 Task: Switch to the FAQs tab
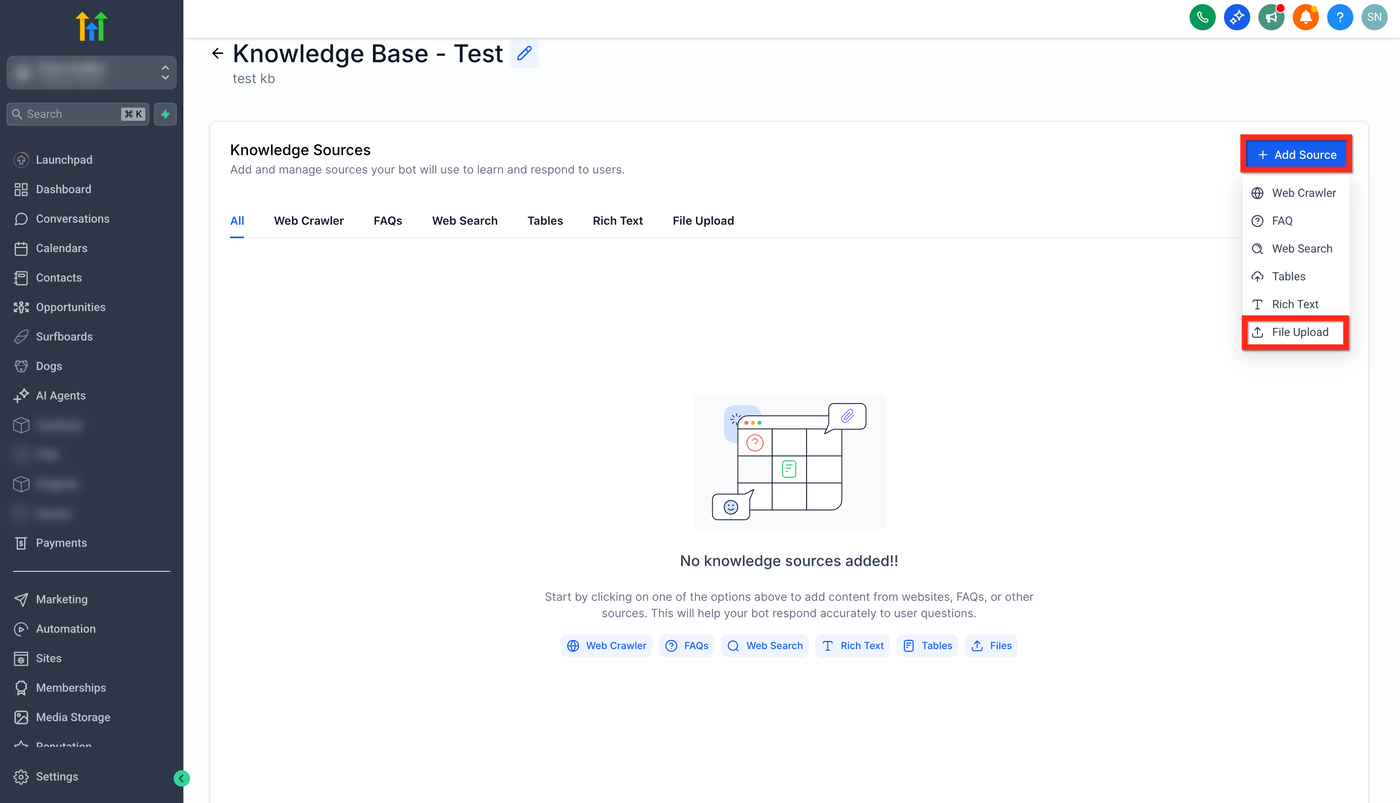(388, 221)
